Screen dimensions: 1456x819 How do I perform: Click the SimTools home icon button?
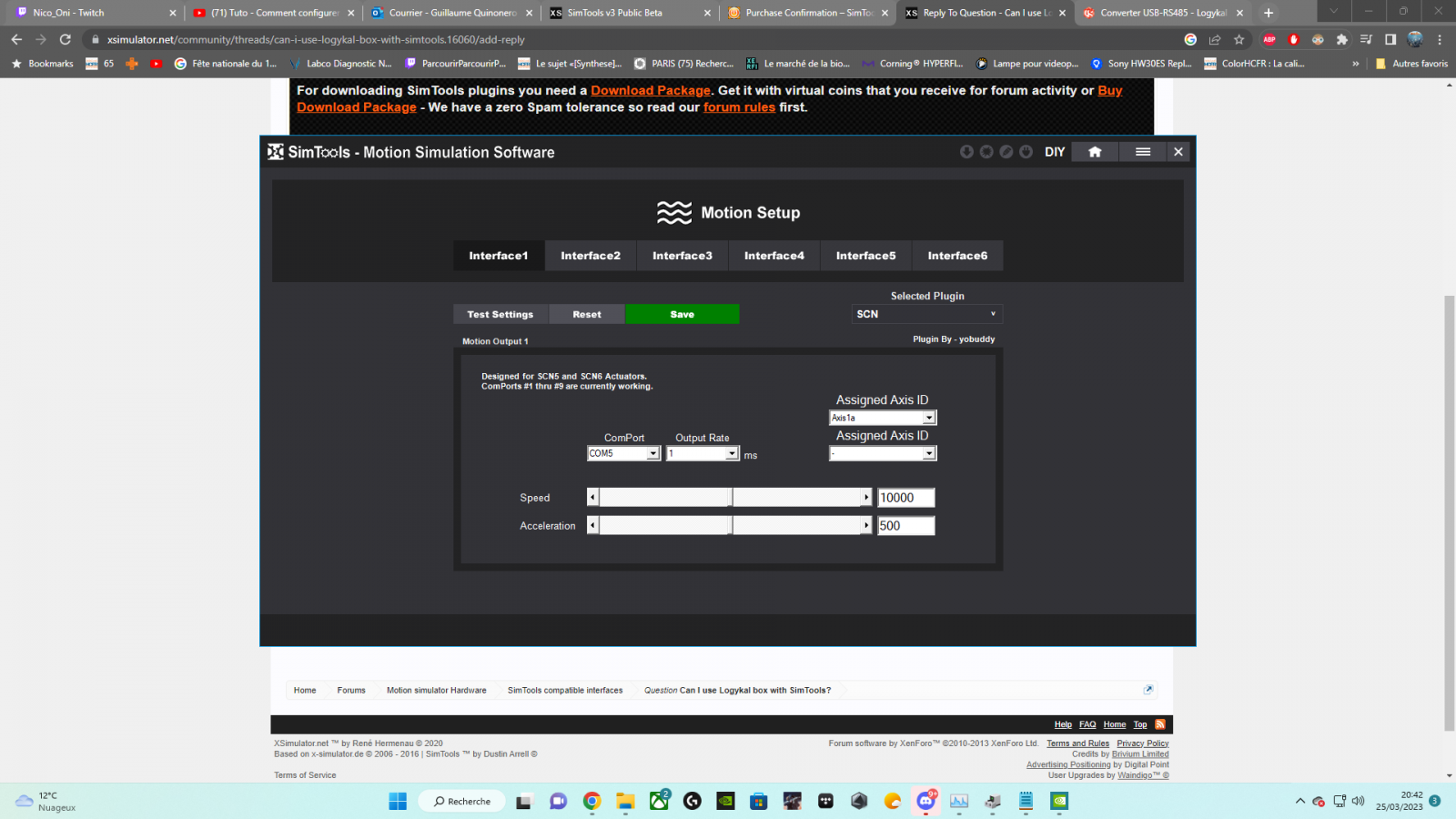(x=1095, y=152)
